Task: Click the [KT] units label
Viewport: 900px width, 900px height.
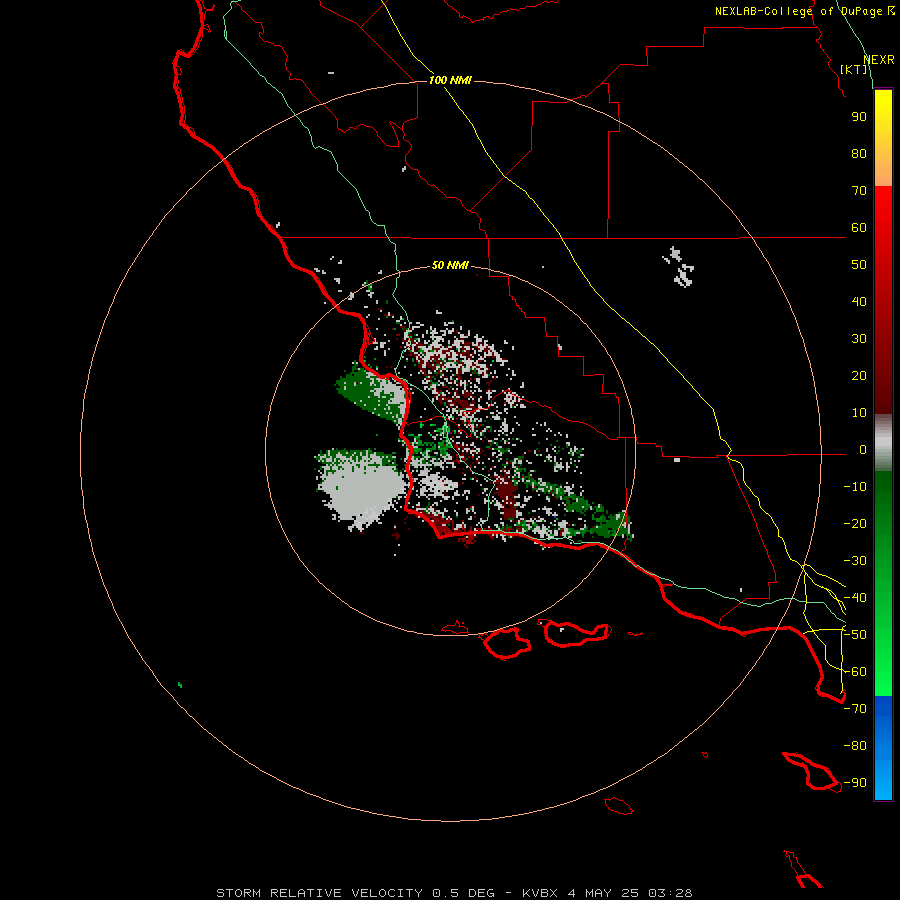Action: (x=854, y=69)
